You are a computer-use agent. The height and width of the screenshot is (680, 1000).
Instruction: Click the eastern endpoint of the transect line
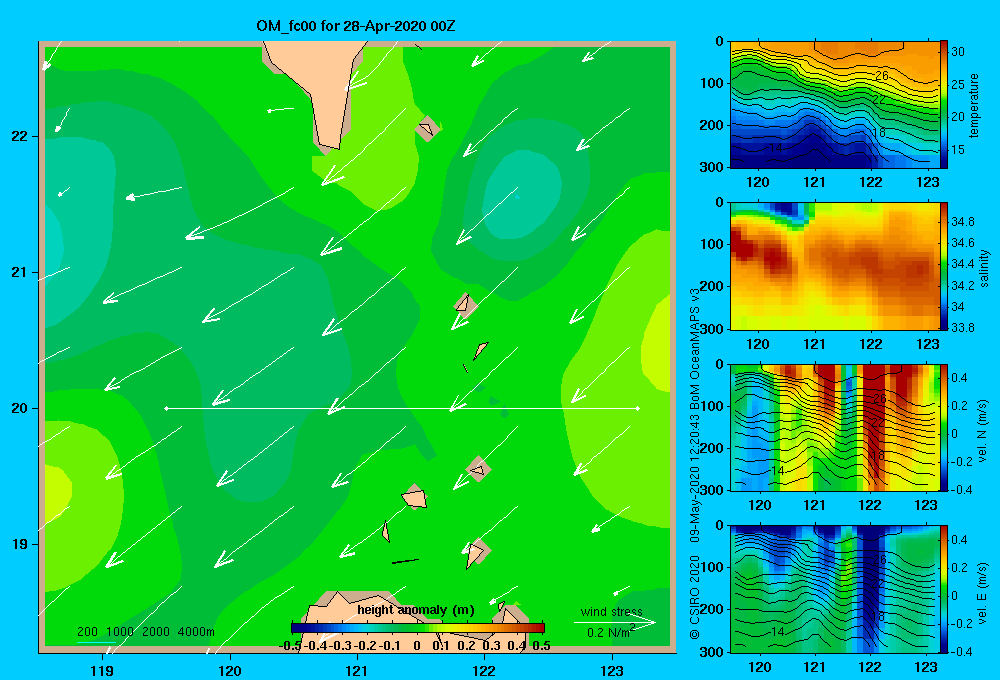tap(638, 408)
